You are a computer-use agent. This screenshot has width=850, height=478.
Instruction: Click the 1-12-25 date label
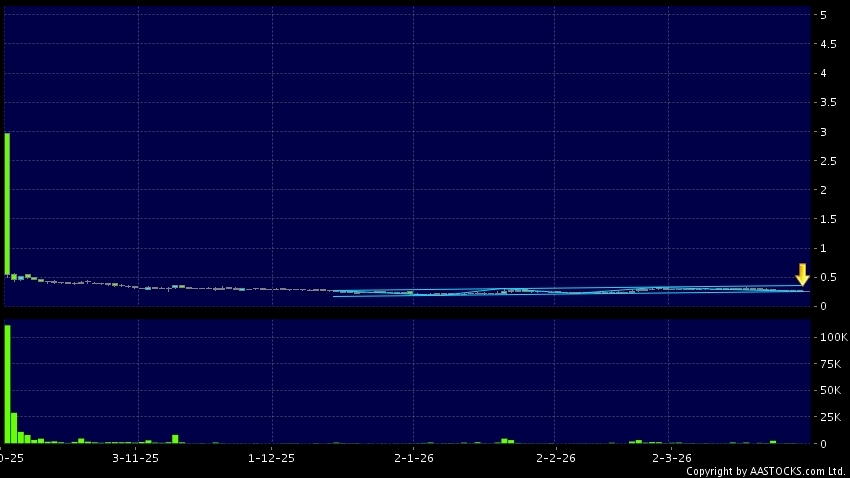(x=271, y=458)
